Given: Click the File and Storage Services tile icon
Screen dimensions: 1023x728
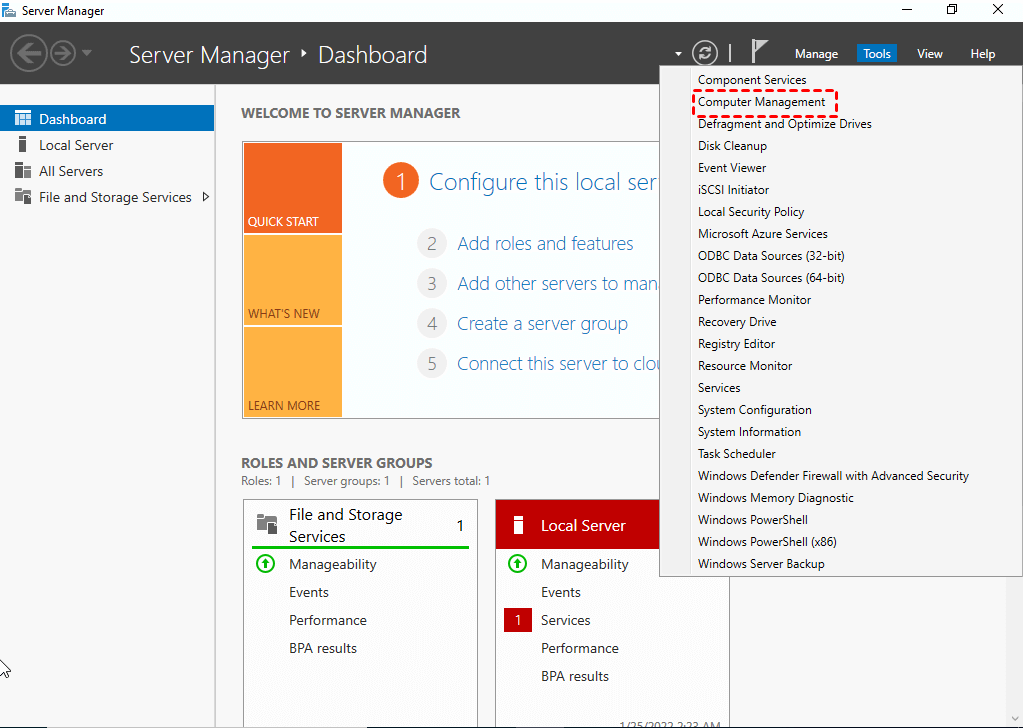Looking at the screenshot, I should click(x=267, y=524).
